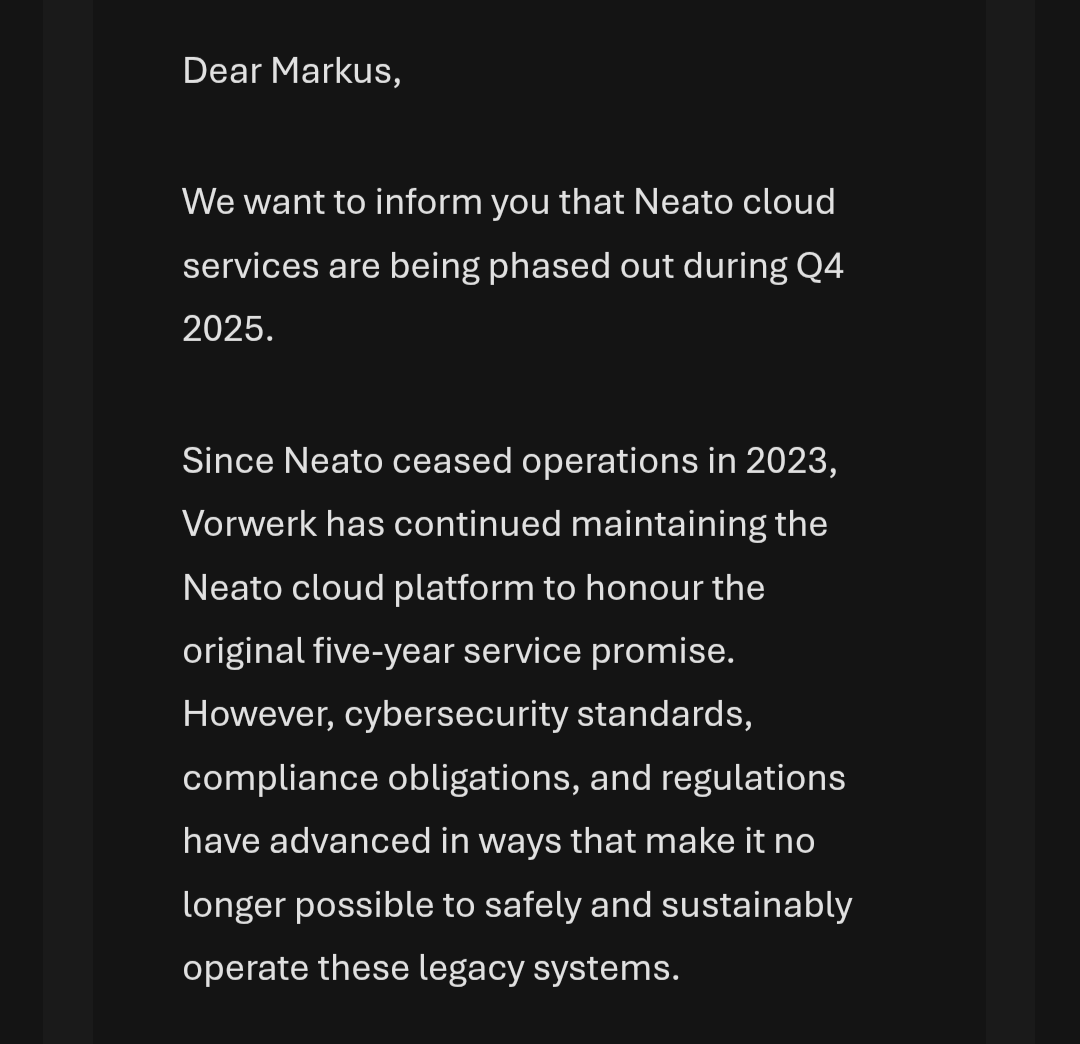Click the words "have advanced"
This screenshot has width=1080, height=1044.
pyautogui.click(x=306, y=841)
